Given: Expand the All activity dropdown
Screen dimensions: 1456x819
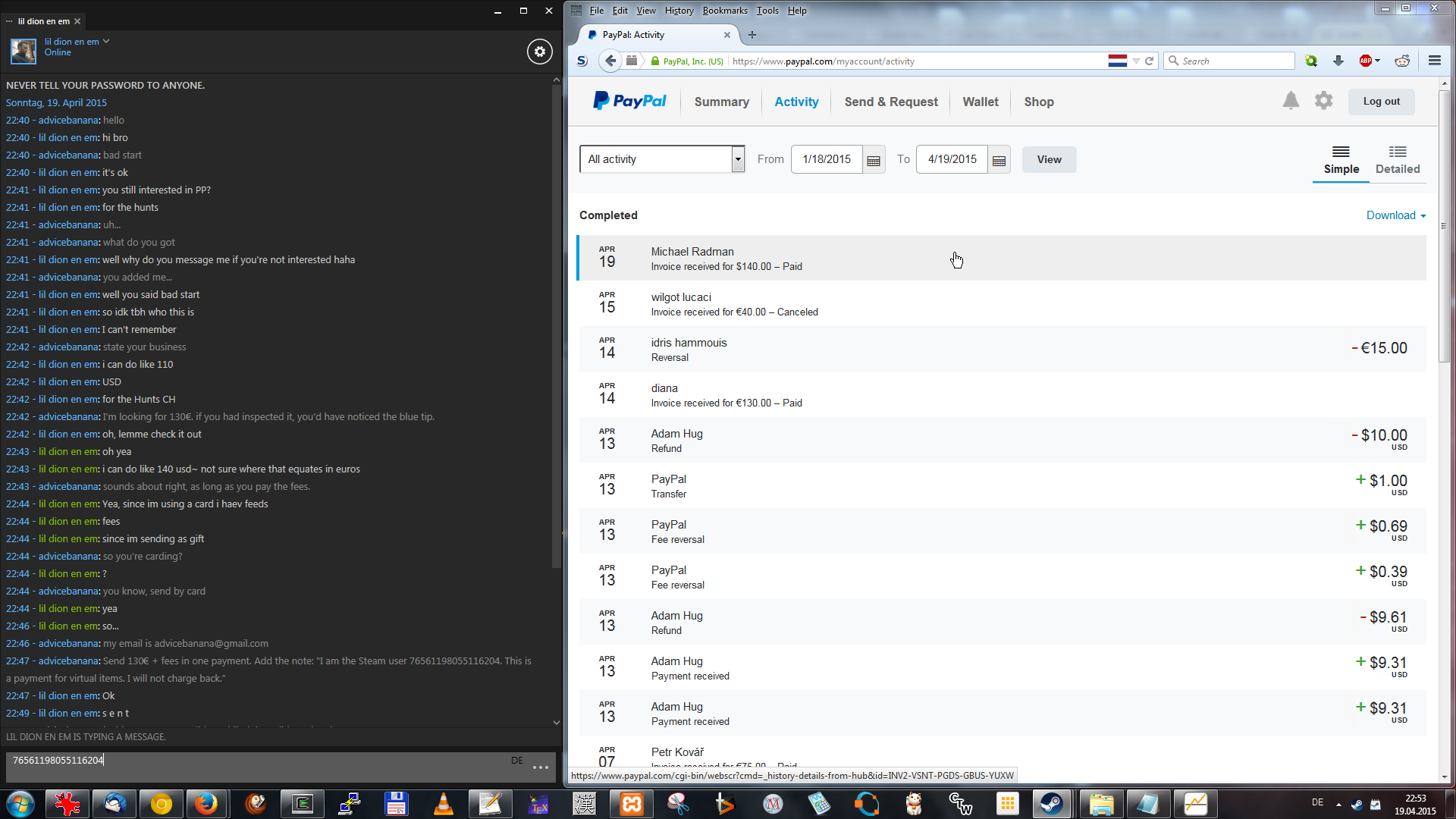Looking at the screenshot, I should [738, 159].
